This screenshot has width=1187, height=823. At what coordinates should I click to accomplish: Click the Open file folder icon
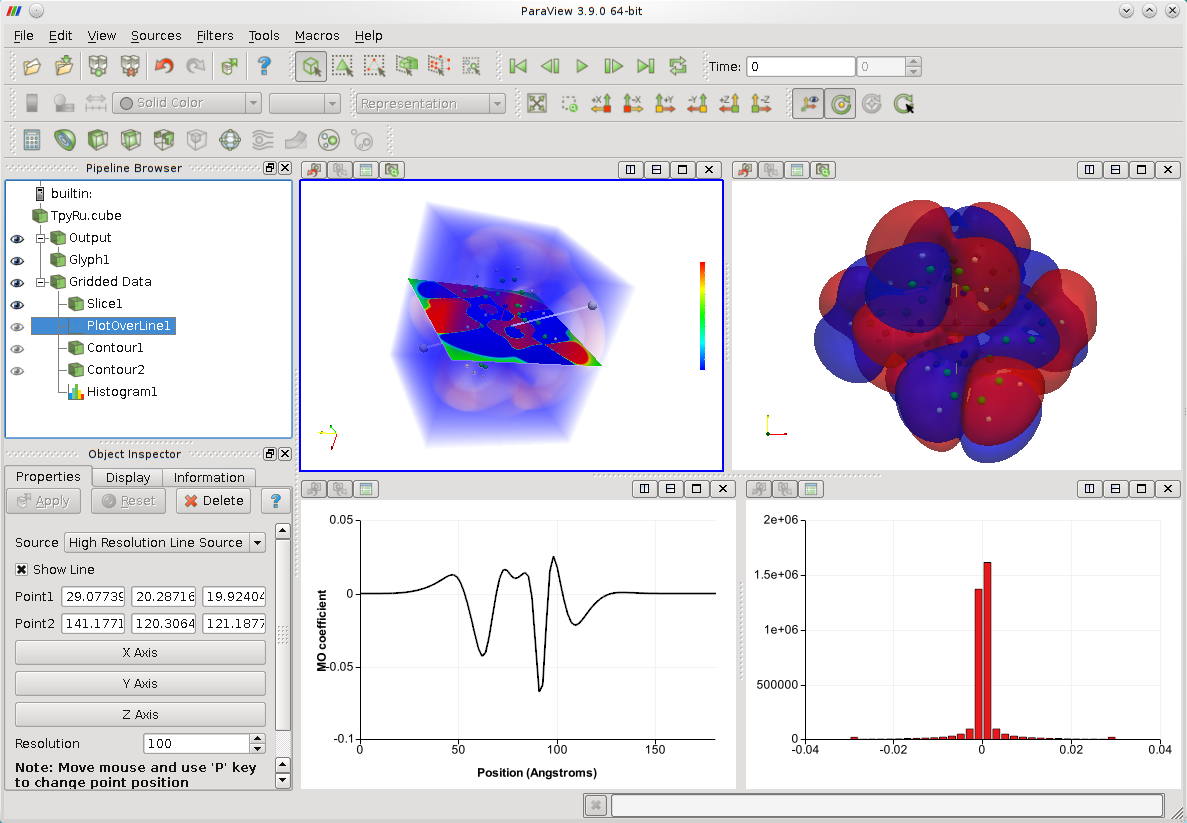(x=32, y=66)
